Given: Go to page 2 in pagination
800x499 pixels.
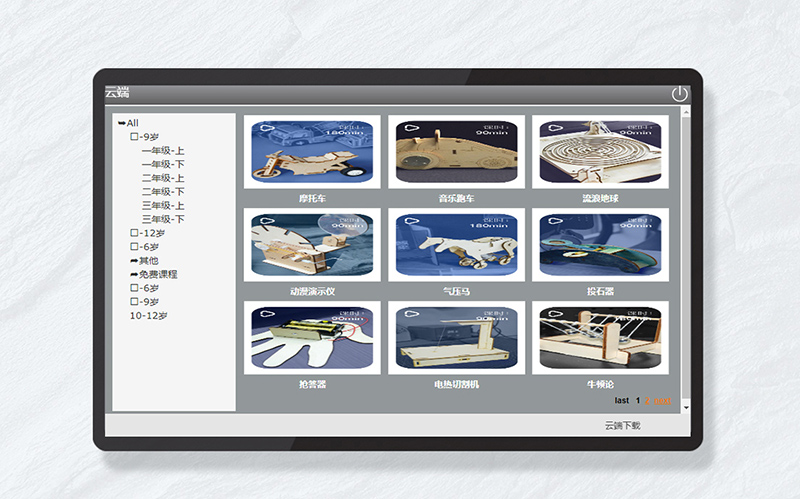Looking at the screenshot, I should (648, 401).
